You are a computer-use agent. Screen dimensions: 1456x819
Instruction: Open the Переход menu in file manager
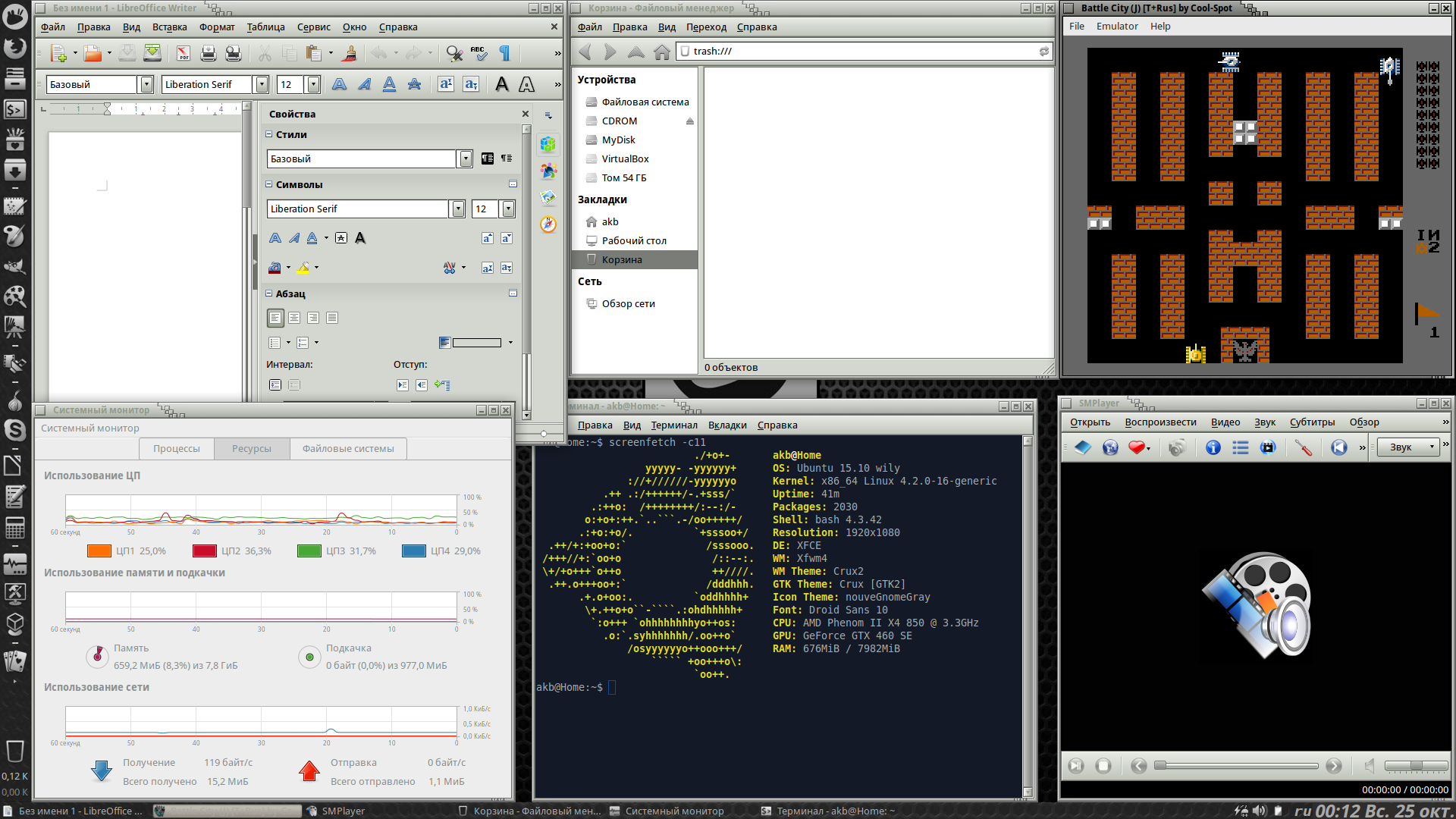pyautogui.click(x=706, y=27)
